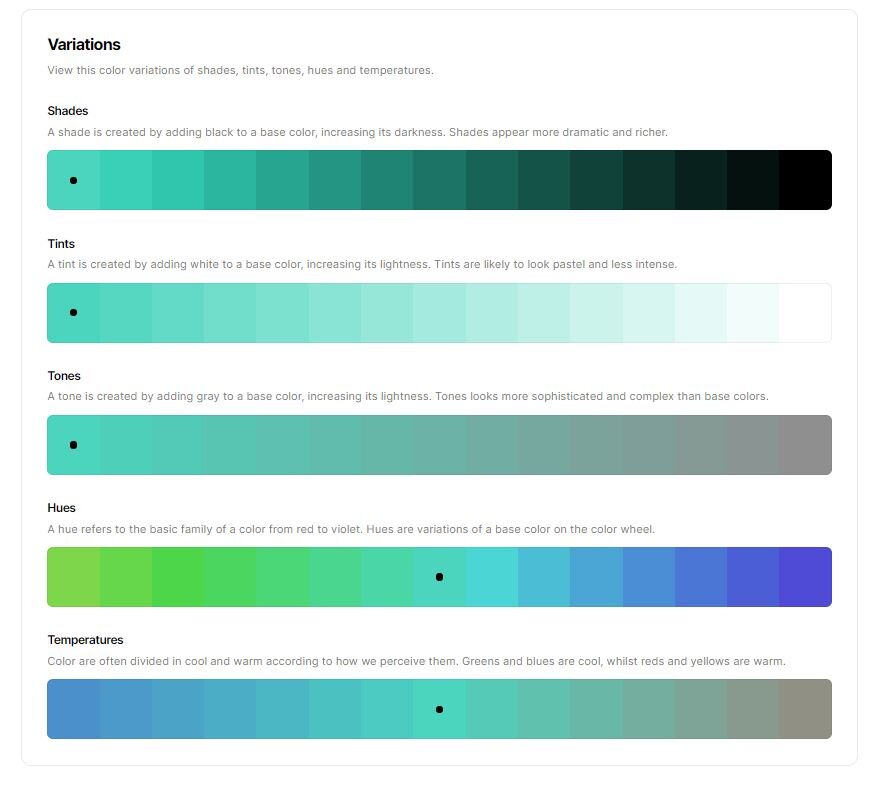Select the sky blue tenth Hues swatch
This screenshot has height=786, width=884.
click(x=544, y=577)
